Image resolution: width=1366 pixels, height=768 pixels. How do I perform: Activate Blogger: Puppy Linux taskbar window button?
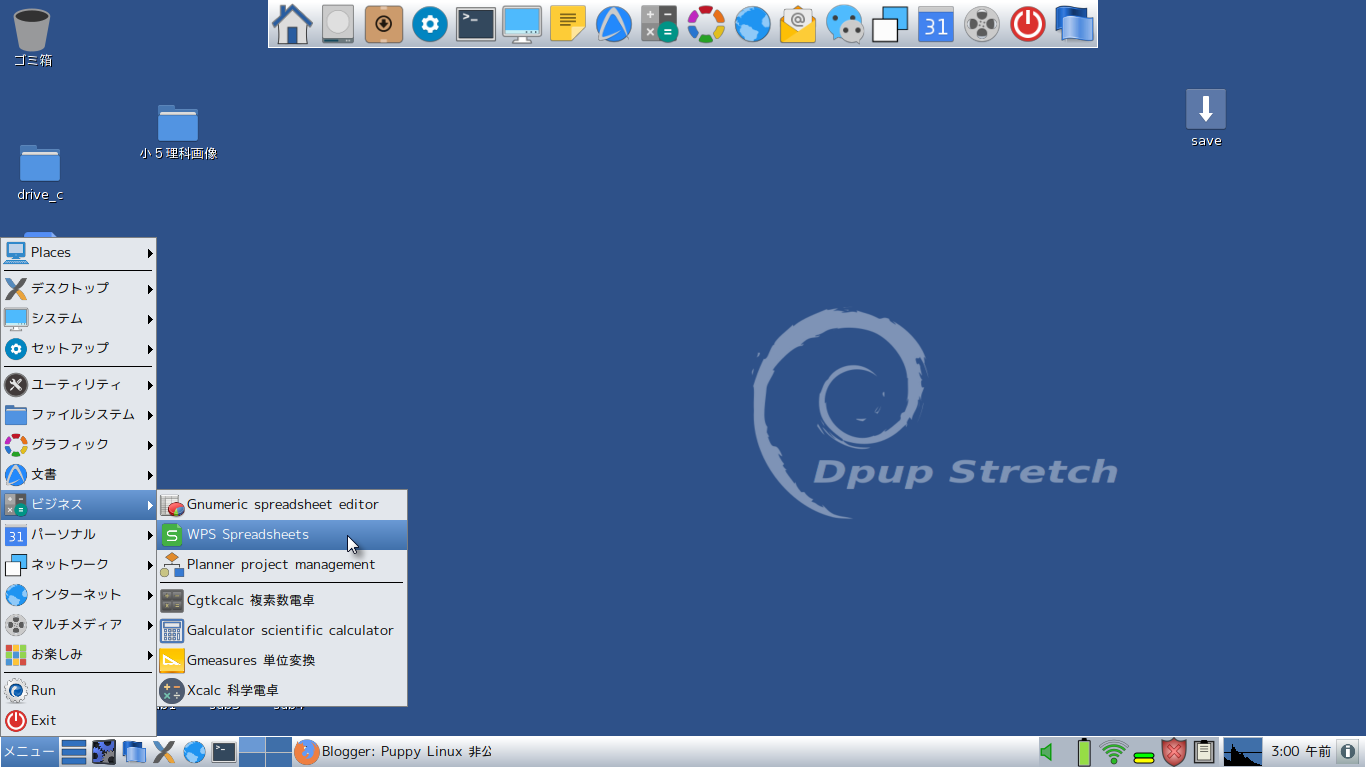(394, 752)
